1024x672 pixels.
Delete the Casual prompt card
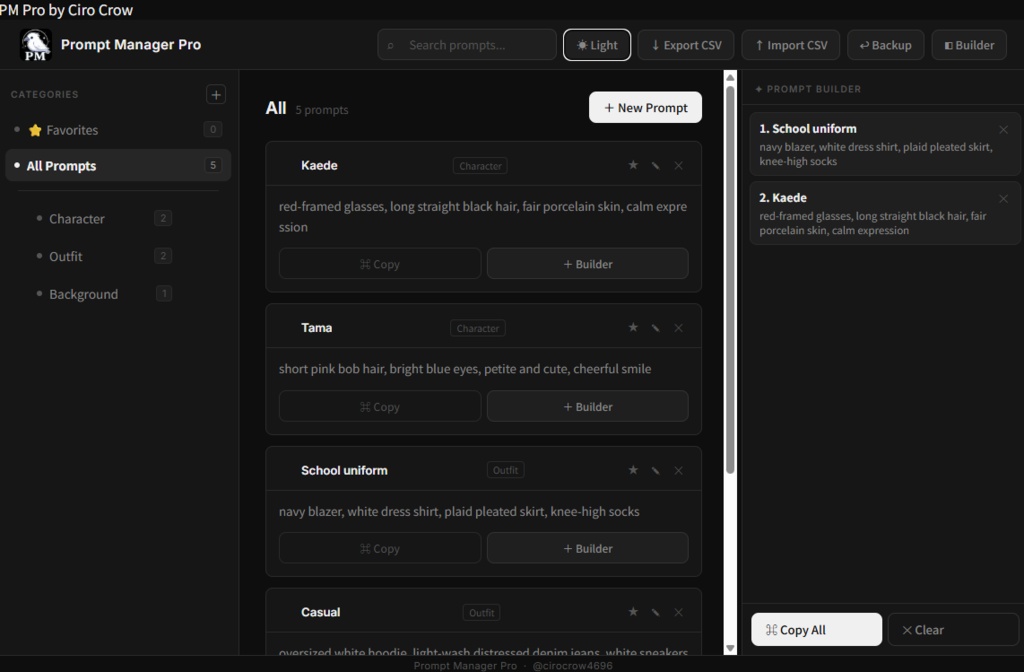tap(679, 612)
